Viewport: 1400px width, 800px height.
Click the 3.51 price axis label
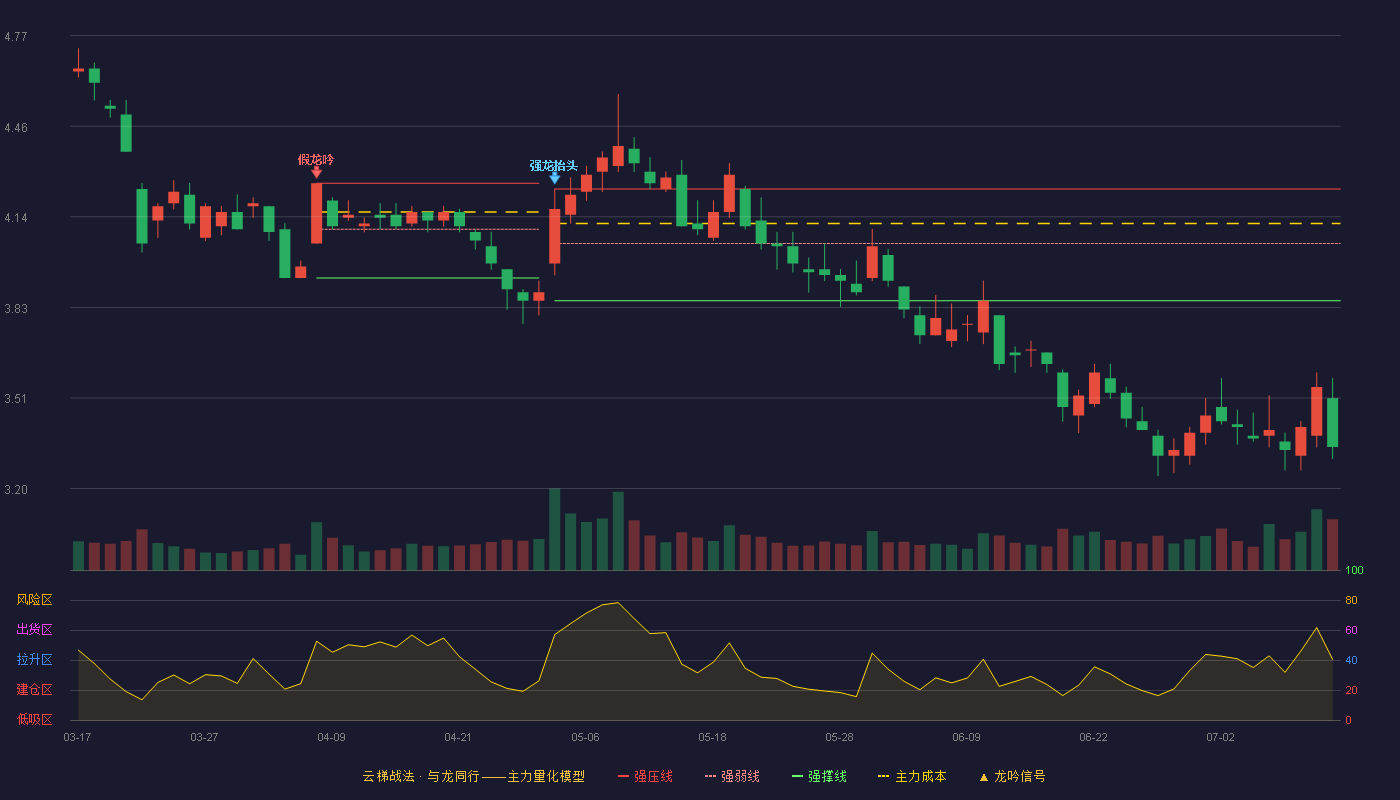pyautogui.click(x=16, y=399)
